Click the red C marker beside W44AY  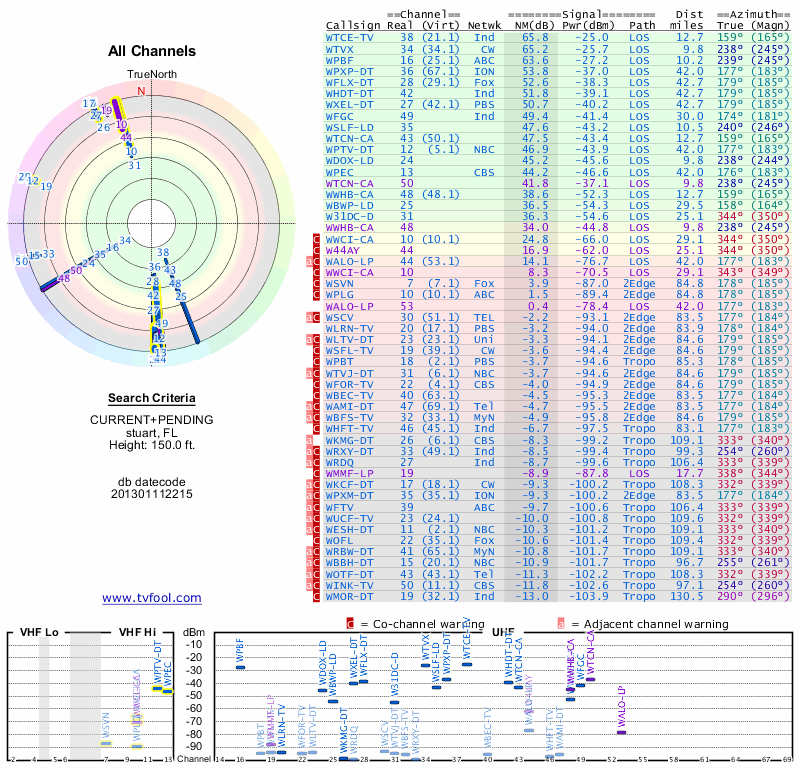click(x=316, y=251)
